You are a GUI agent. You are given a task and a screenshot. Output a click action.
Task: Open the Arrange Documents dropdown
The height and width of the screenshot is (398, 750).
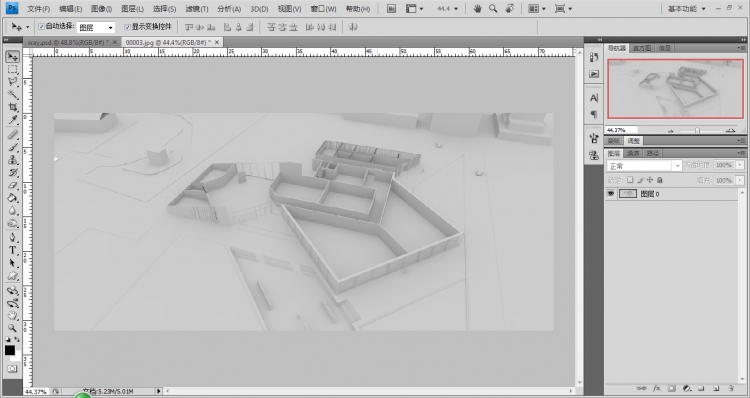pos(537,9)
